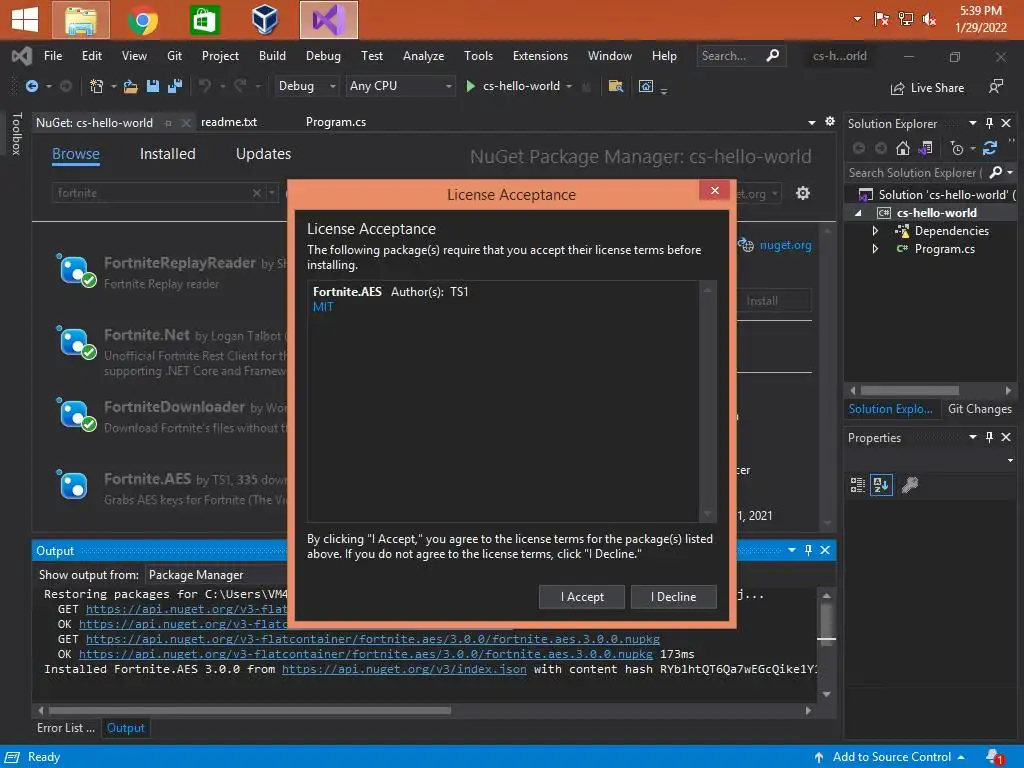Open the Extensions menu
The width and height of the screenshot is (1024, 768).
click(x=540, y=56)
